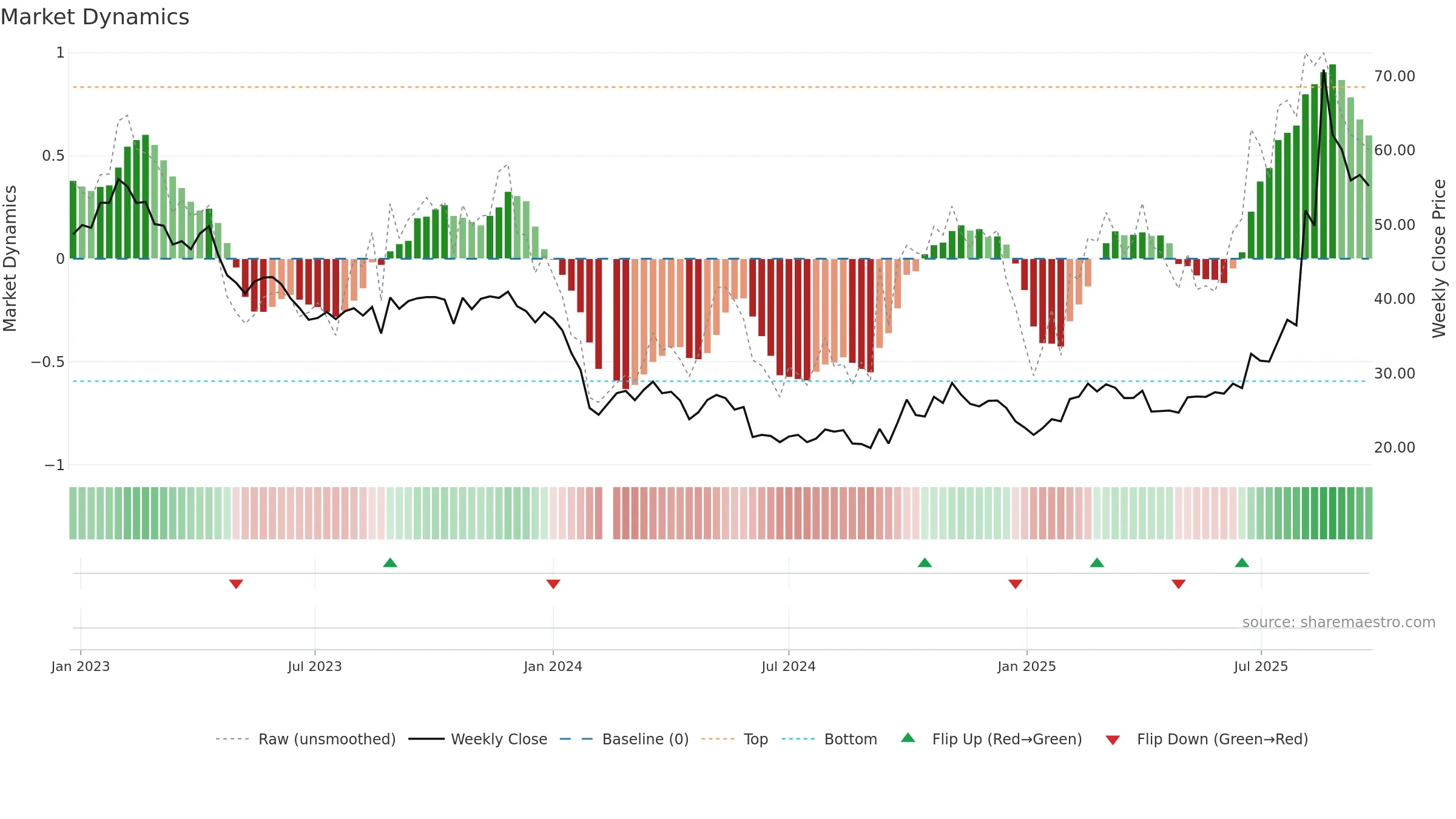Select the green flip-up marker near Sep 2023
The width and height of the screenshot is (1456, 819).
[x=390, y=563]
